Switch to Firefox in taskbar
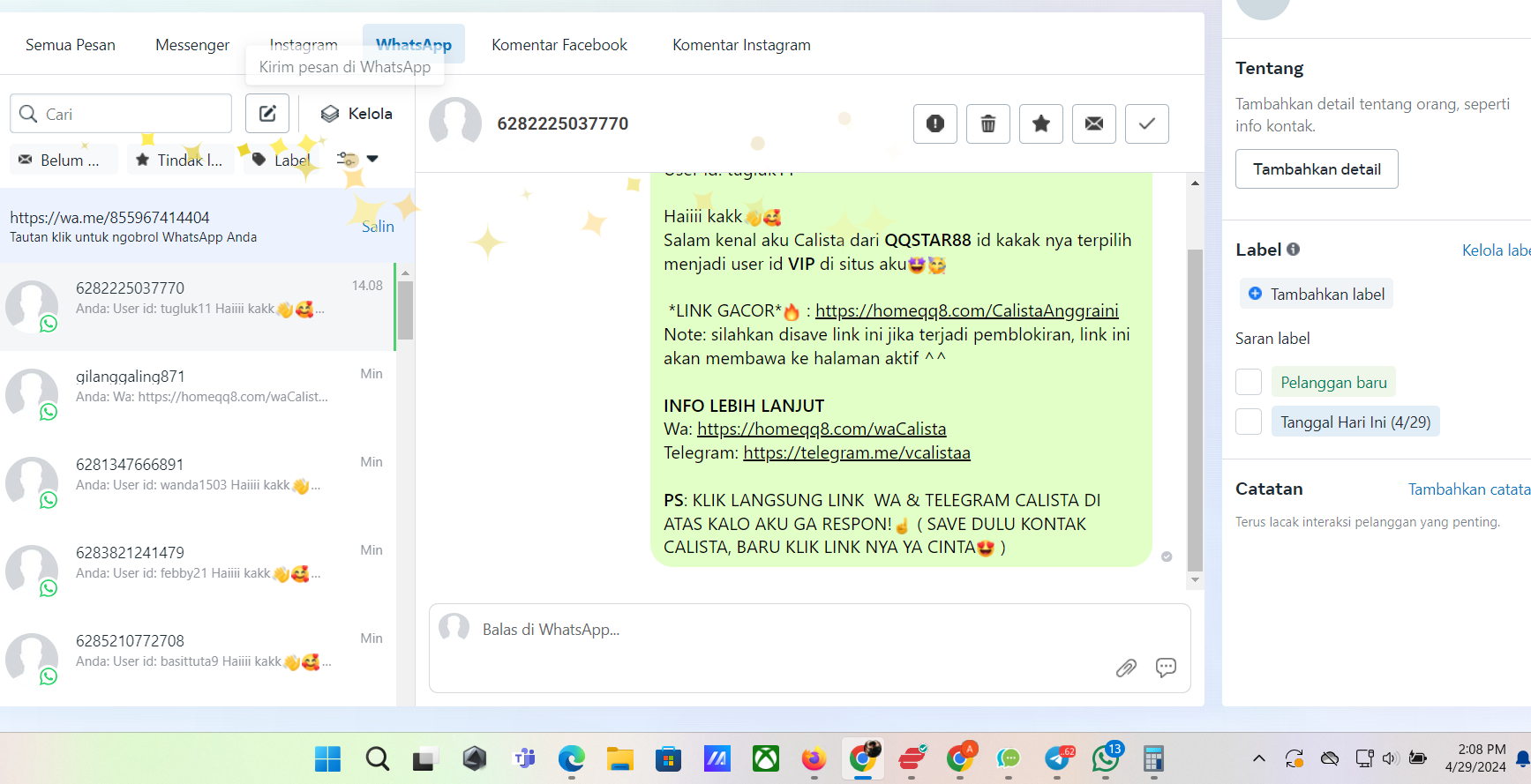The height and width of the screenshot is (784, 1531). click(814, 758)
